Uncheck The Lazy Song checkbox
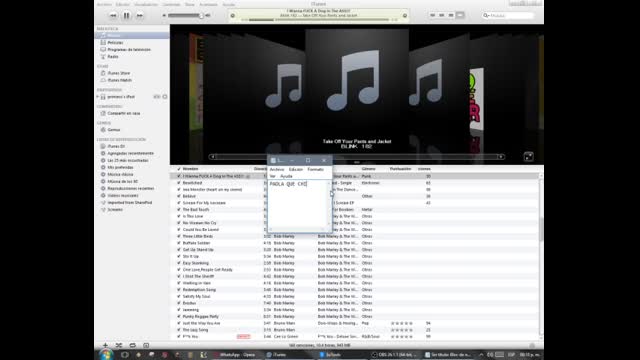Image resolution: width=640 pixels, height=360 pixels. 179,330
